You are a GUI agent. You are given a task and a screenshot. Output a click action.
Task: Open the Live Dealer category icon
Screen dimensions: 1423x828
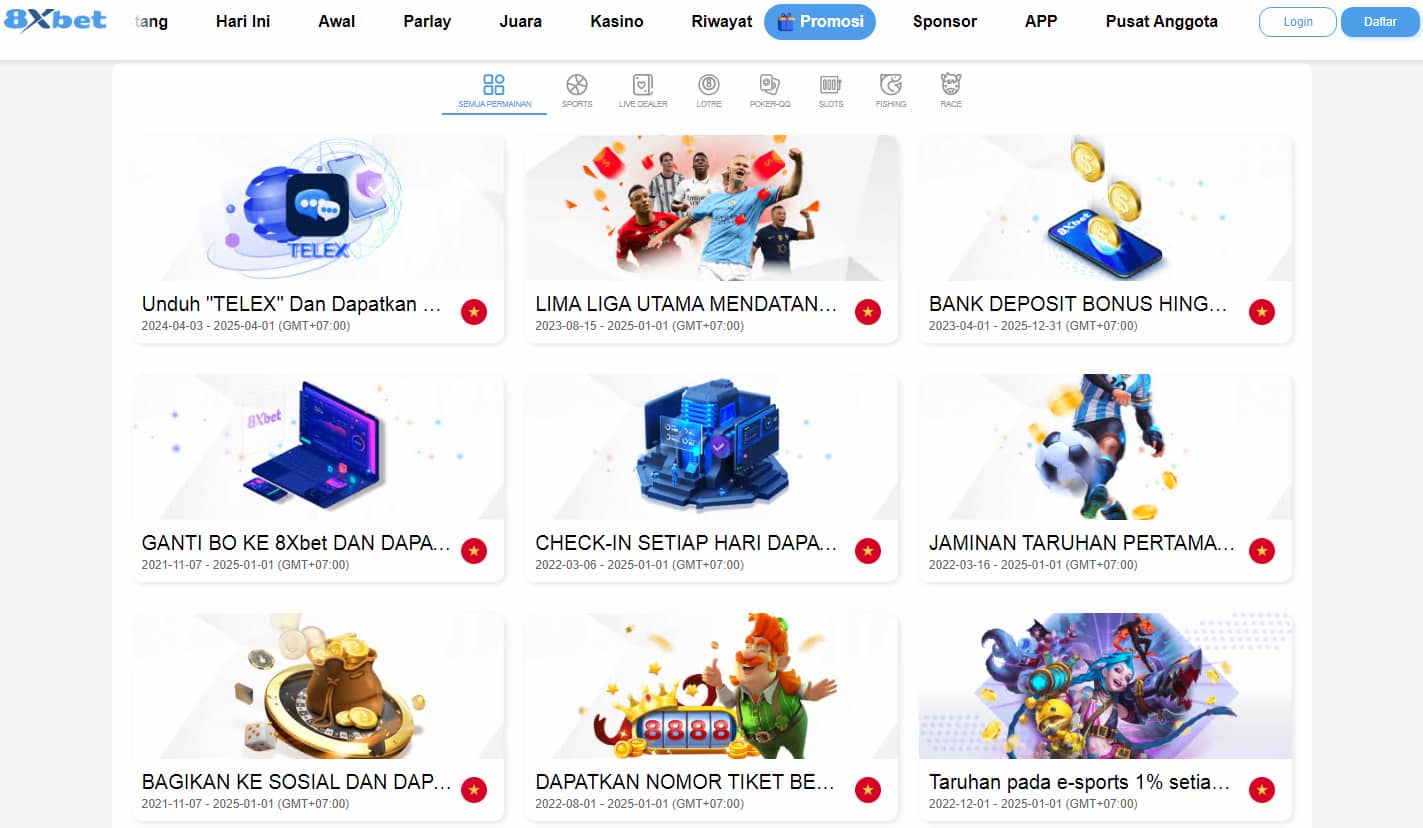(643, 85)
